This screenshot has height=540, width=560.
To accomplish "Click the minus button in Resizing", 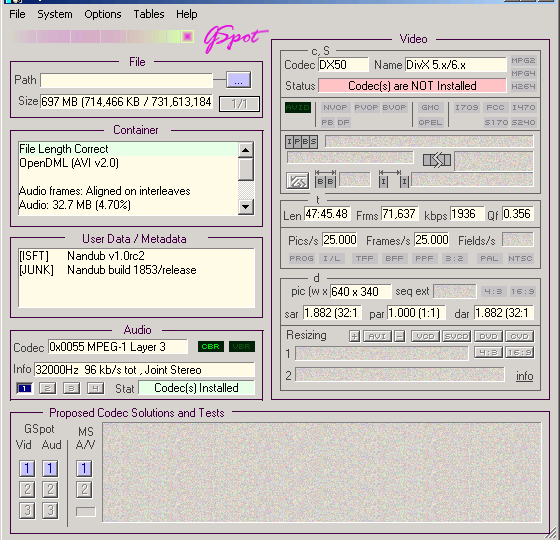I will 400,336.
